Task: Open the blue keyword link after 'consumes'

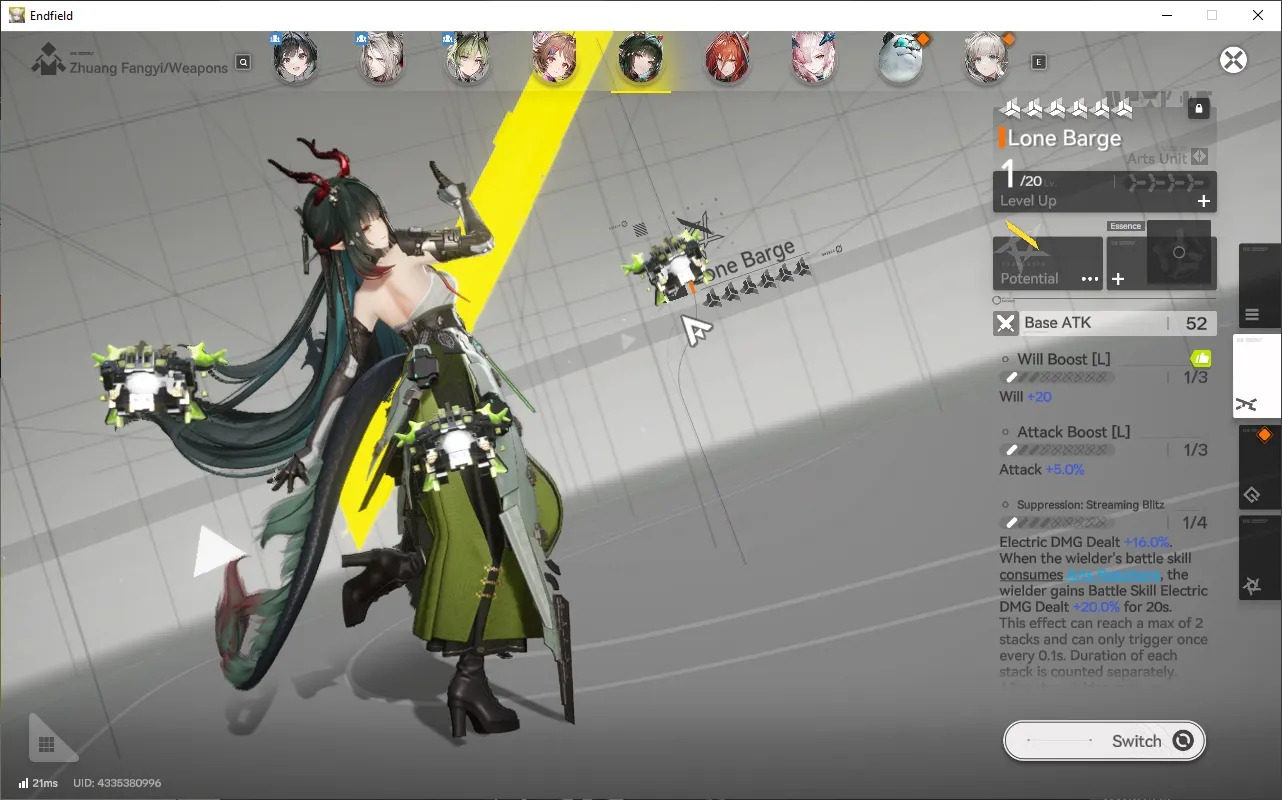Action: (x=1113, y=575)
